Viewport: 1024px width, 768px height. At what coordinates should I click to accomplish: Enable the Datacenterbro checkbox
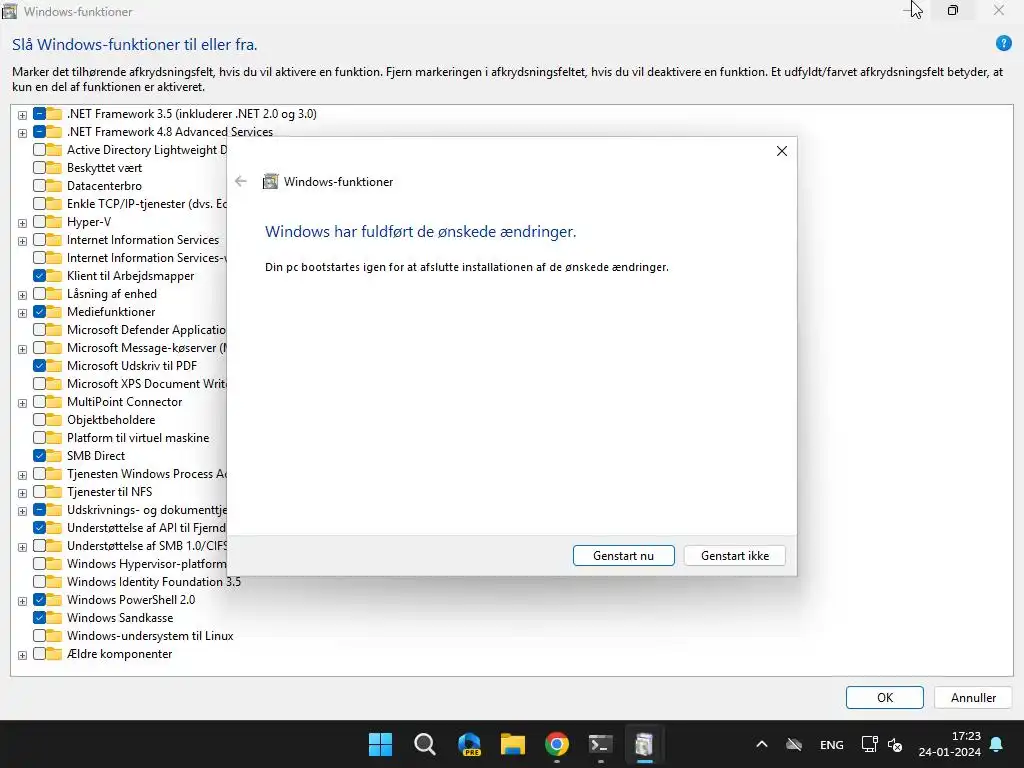[39, 185]
